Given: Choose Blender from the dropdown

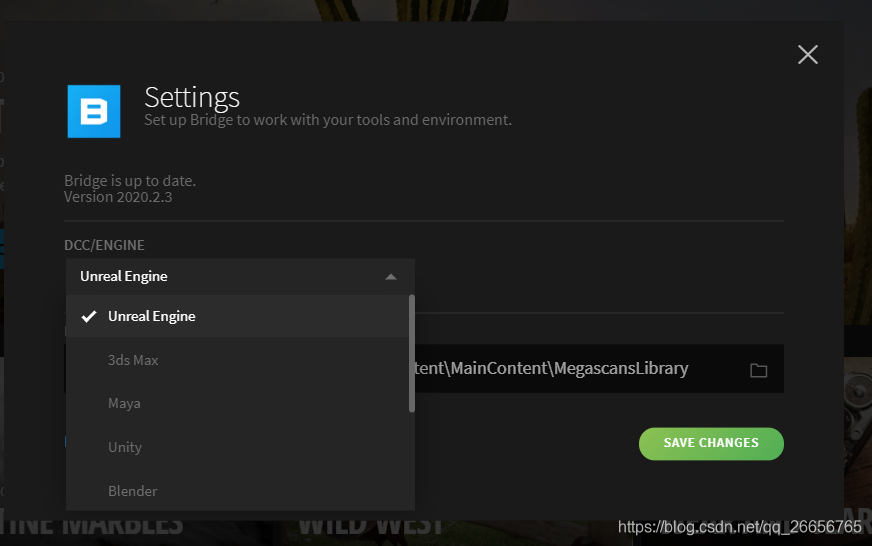Looking at the screenshot, I should coord(238,491).
